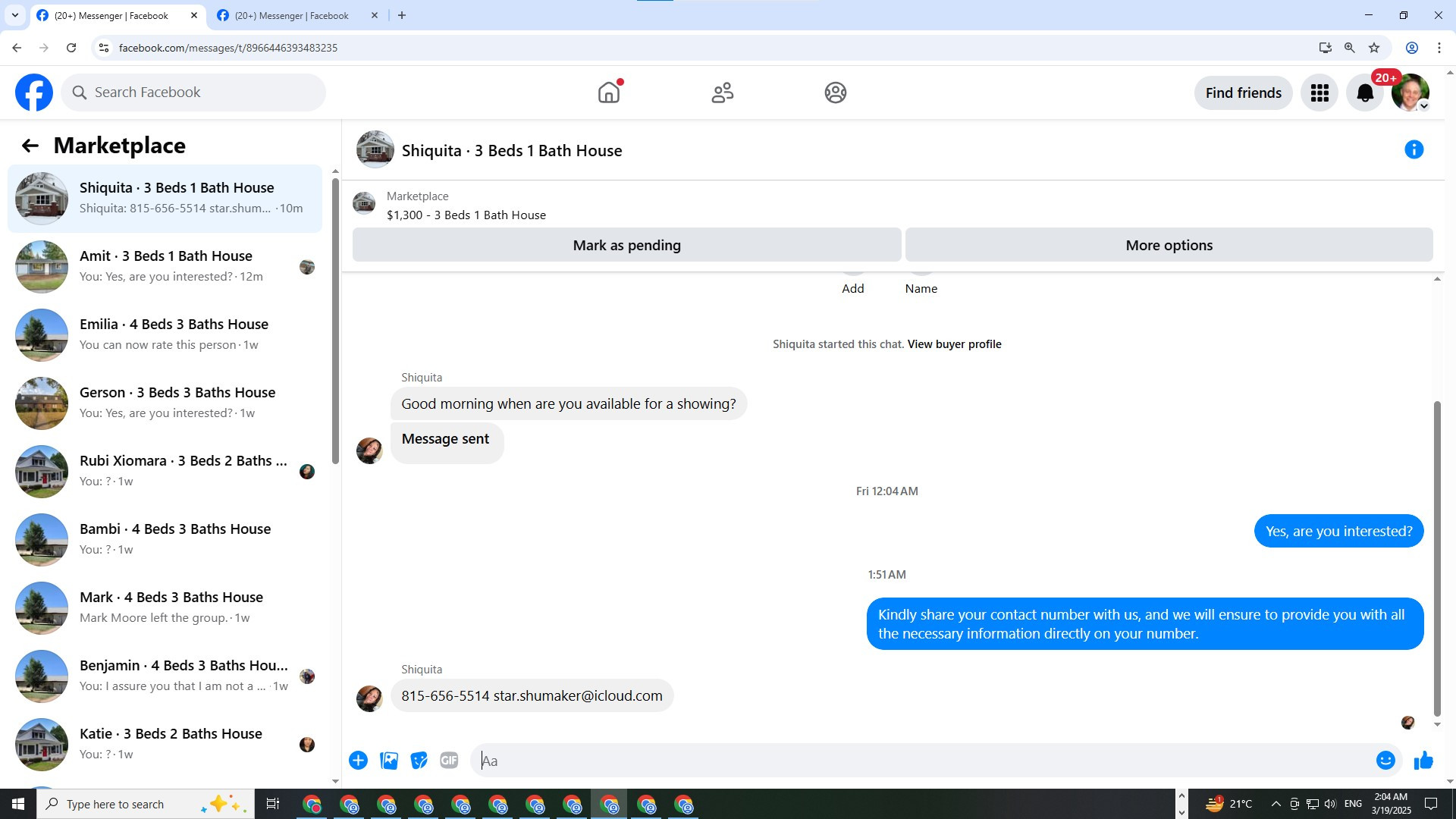Open the Chrome profile icon
This screenshot has width=1456, height=819.
click(1412, 48)
